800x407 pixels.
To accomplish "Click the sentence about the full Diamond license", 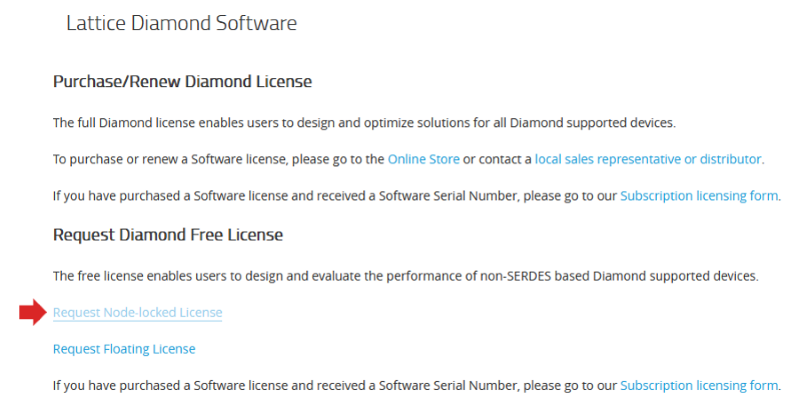I will (x=364, y=123).
